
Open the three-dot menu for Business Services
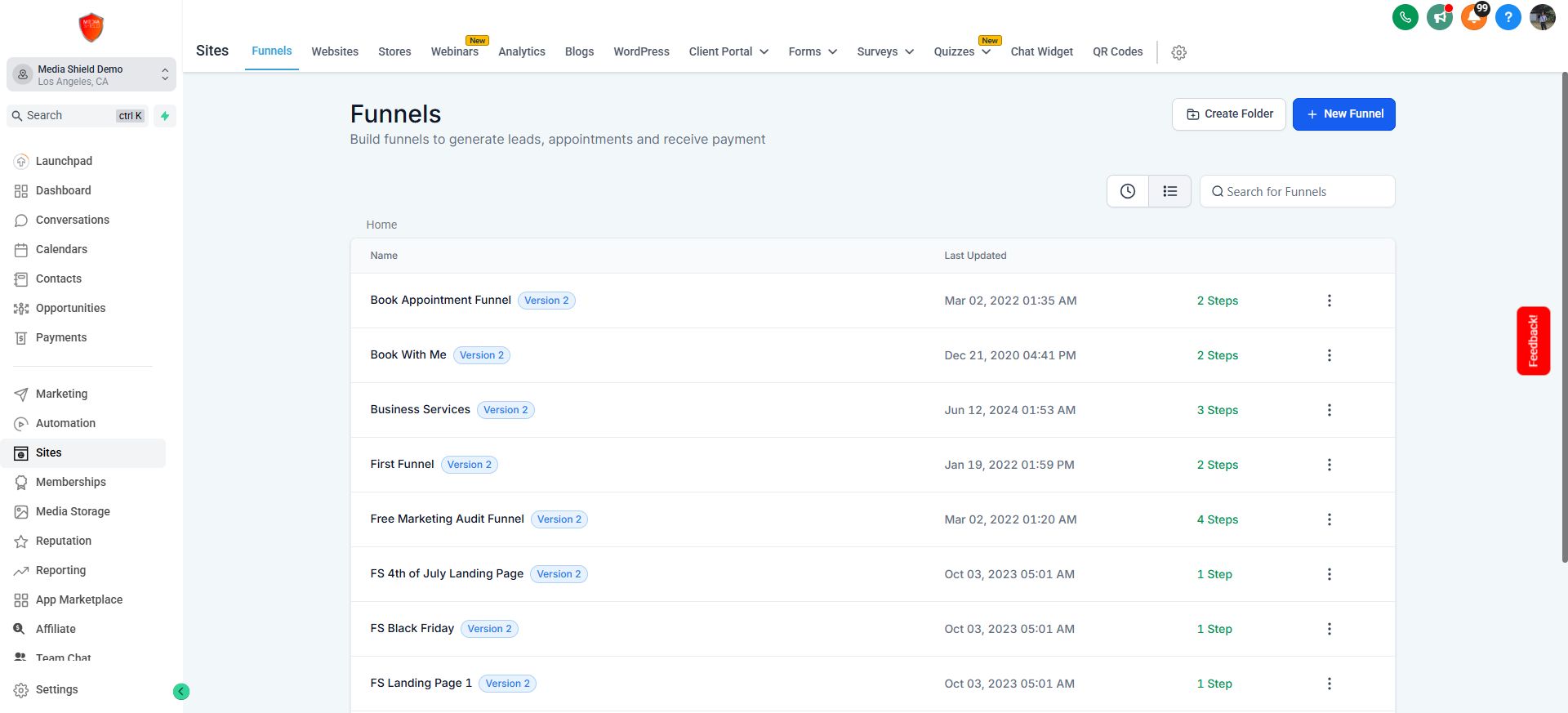pyautogui.click(x=1329, y=410)
